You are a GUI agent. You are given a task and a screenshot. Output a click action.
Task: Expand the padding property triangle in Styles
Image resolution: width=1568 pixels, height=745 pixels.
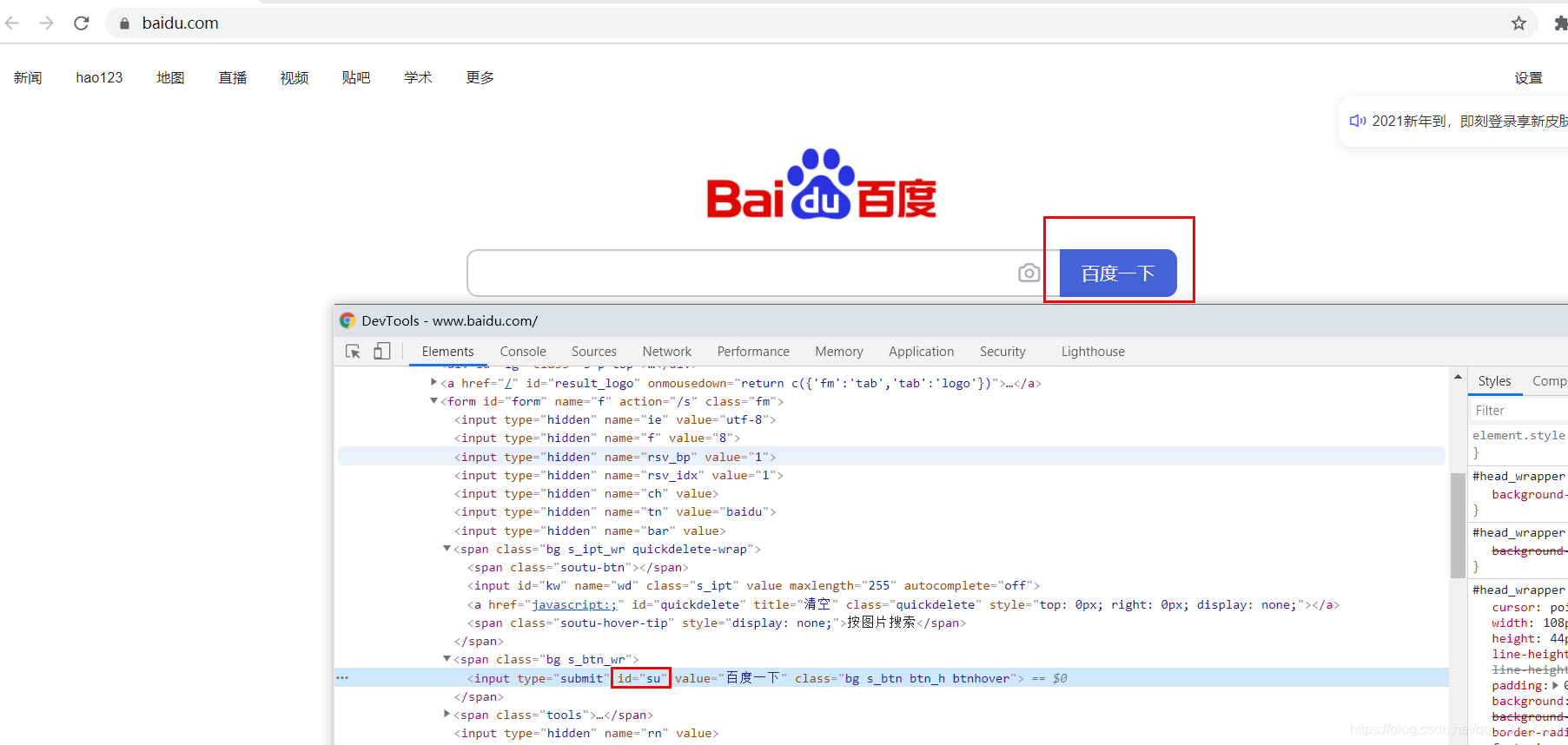(1555, 685)
